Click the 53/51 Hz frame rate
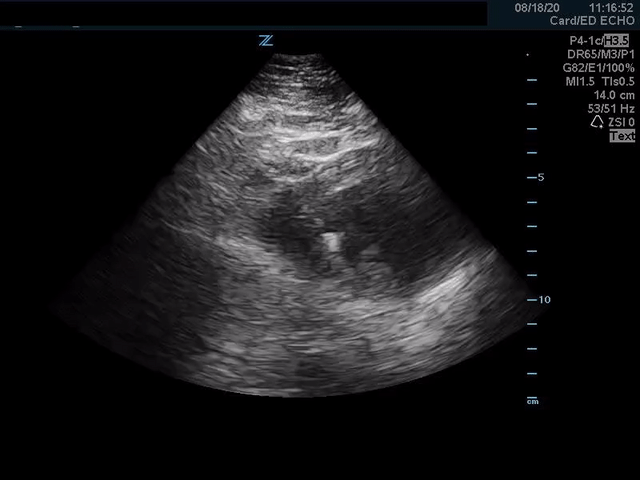Image resolution: width=640 pixels, height=480 pixels. (x=611, y=109)
